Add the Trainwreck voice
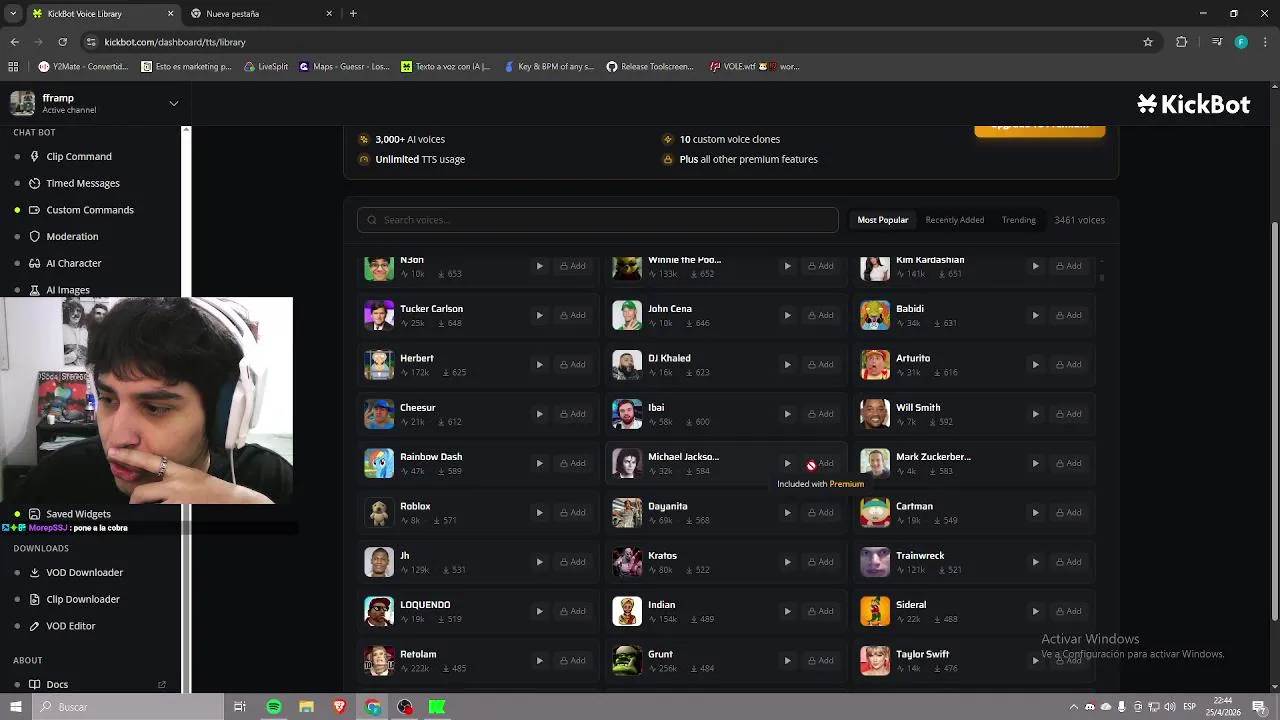This screenshot has height=720, width=1280. click(x=1069, y=561)
